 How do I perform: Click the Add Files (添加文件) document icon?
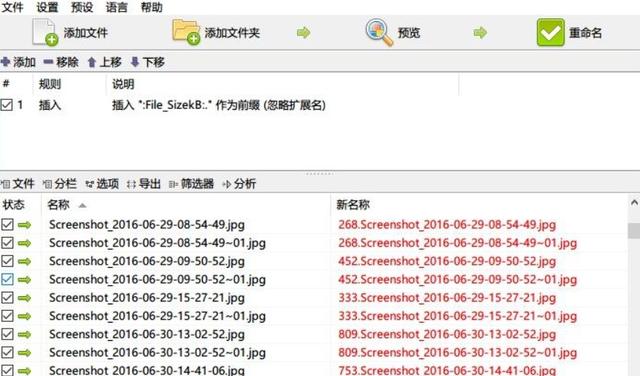[45, 32]
